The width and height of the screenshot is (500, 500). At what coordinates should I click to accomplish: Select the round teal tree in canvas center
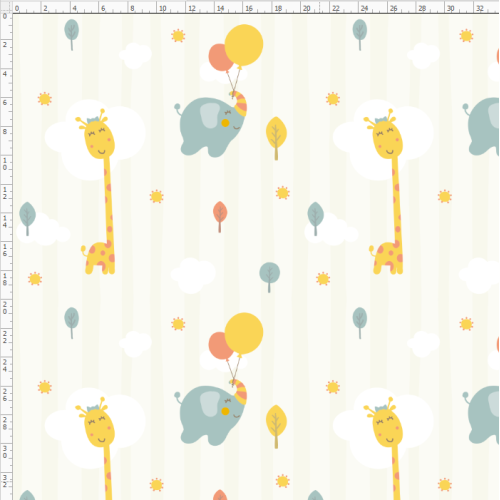tap(269, 277)
